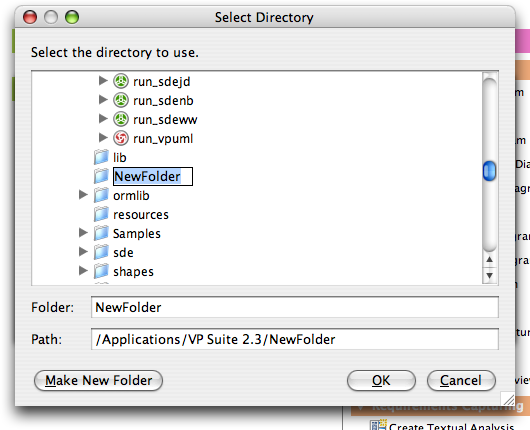Click the run_sdeww green app icon
Screen dimensions: 530x430
(121, 119)
